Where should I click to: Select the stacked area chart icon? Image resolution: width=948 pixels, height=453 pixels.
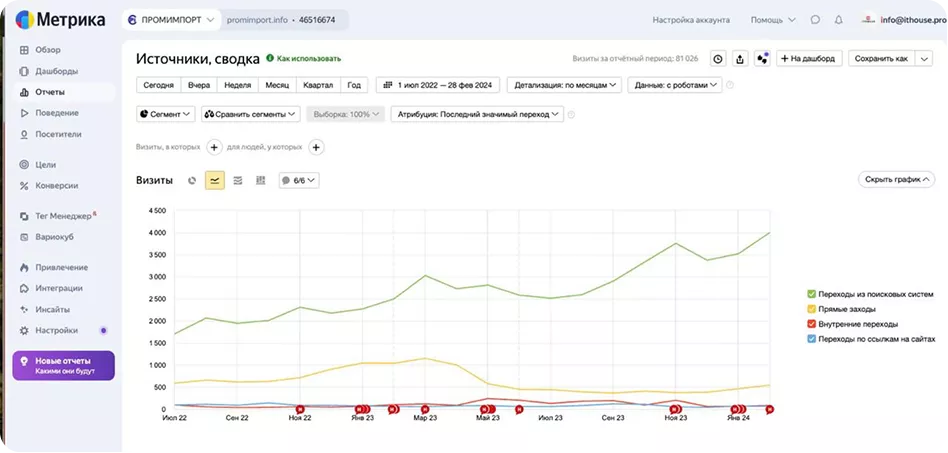tap(238, 180)
